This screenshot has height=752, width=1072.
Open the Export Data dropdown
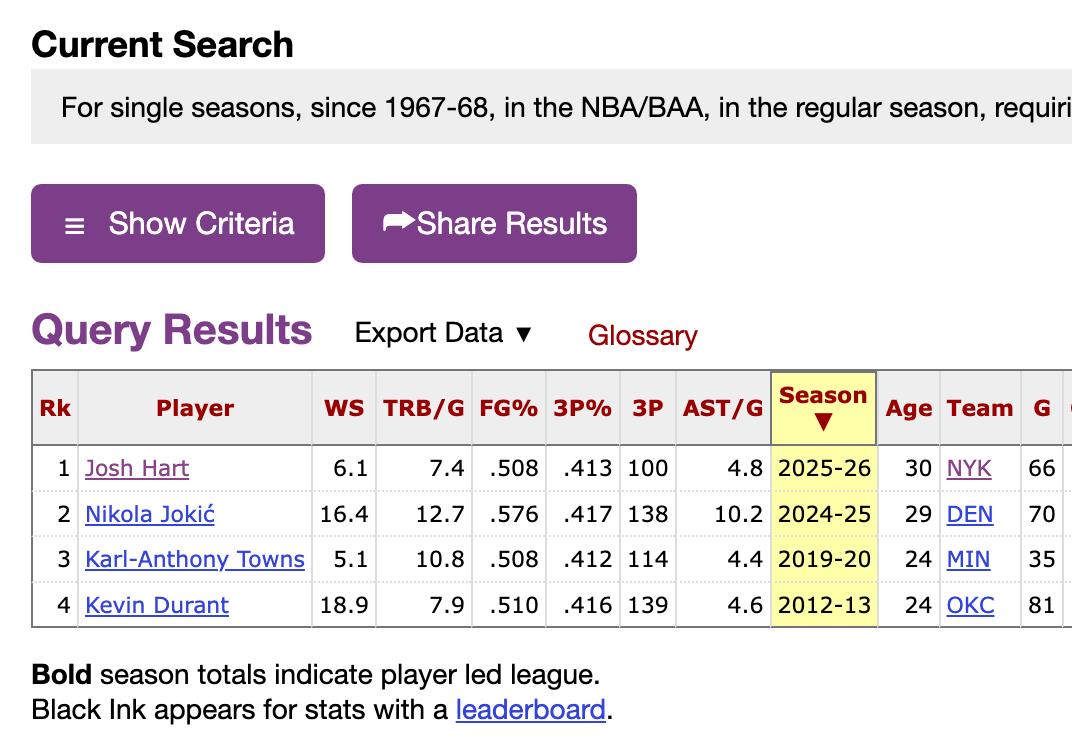click(x=443, y=334)
